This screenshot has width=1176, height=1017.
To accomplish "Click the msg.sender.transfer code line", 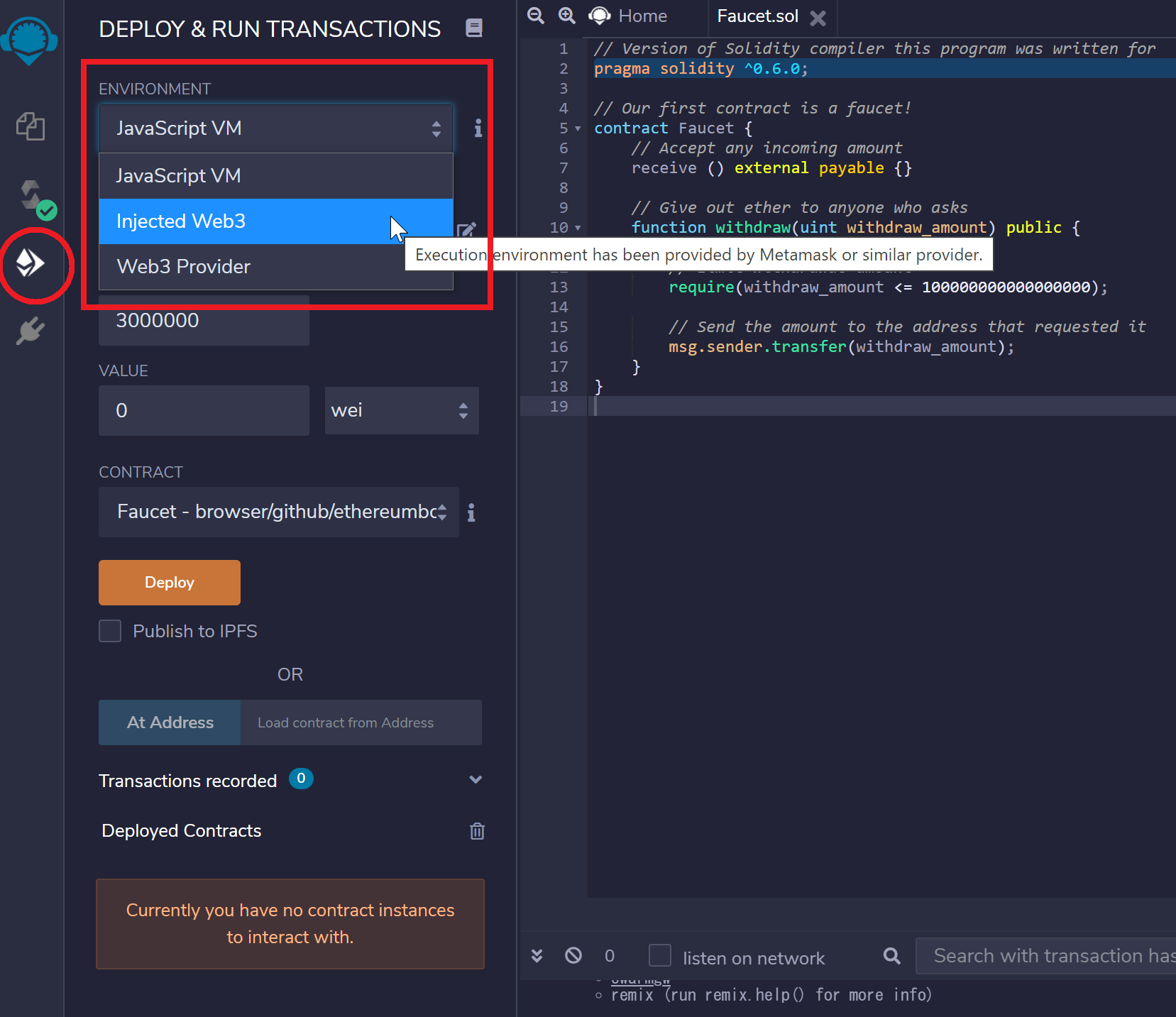I will 842,347.
